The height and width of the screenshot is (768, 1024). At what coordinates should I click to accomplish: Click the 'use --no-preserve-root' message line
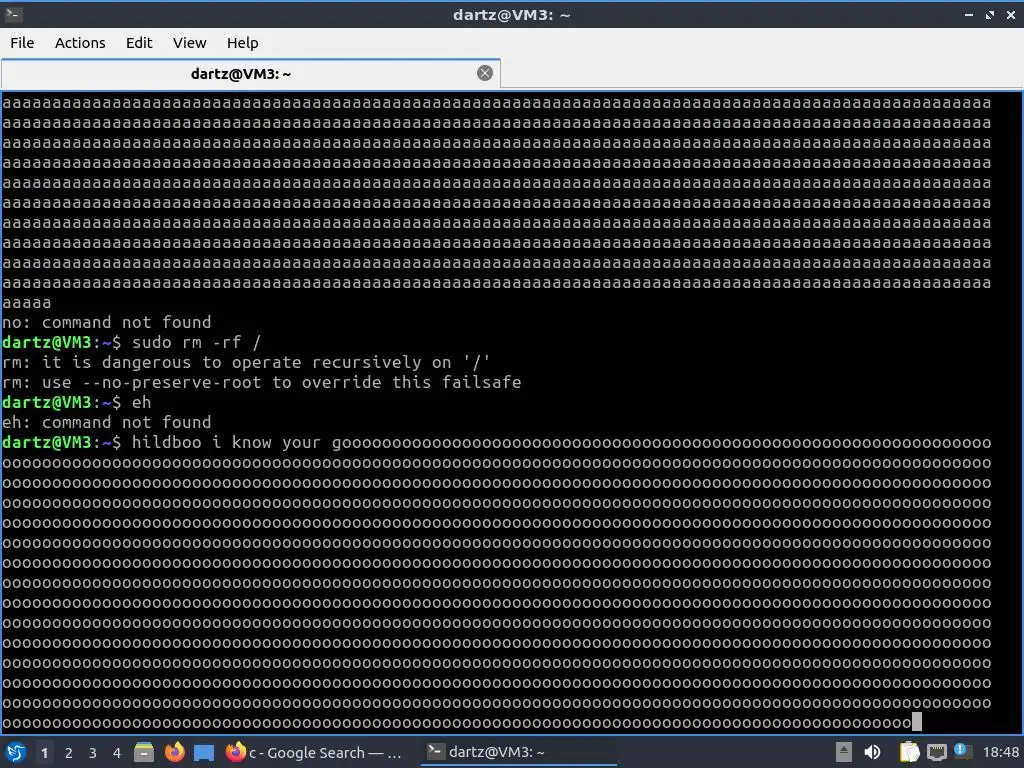[261, 382]
